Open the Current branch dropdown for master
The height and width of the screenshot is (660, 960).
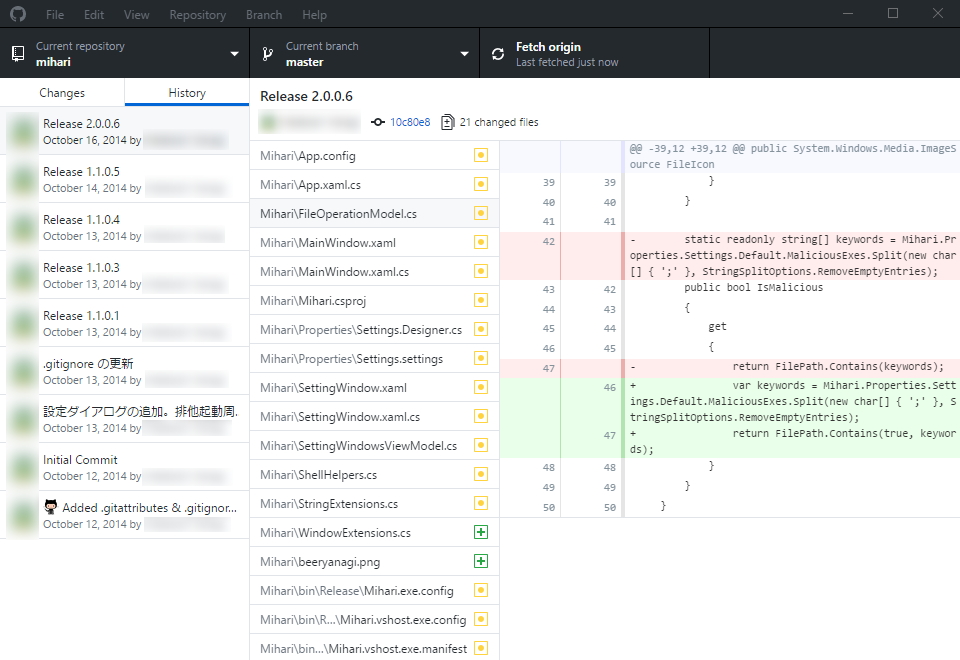[462, 53]
